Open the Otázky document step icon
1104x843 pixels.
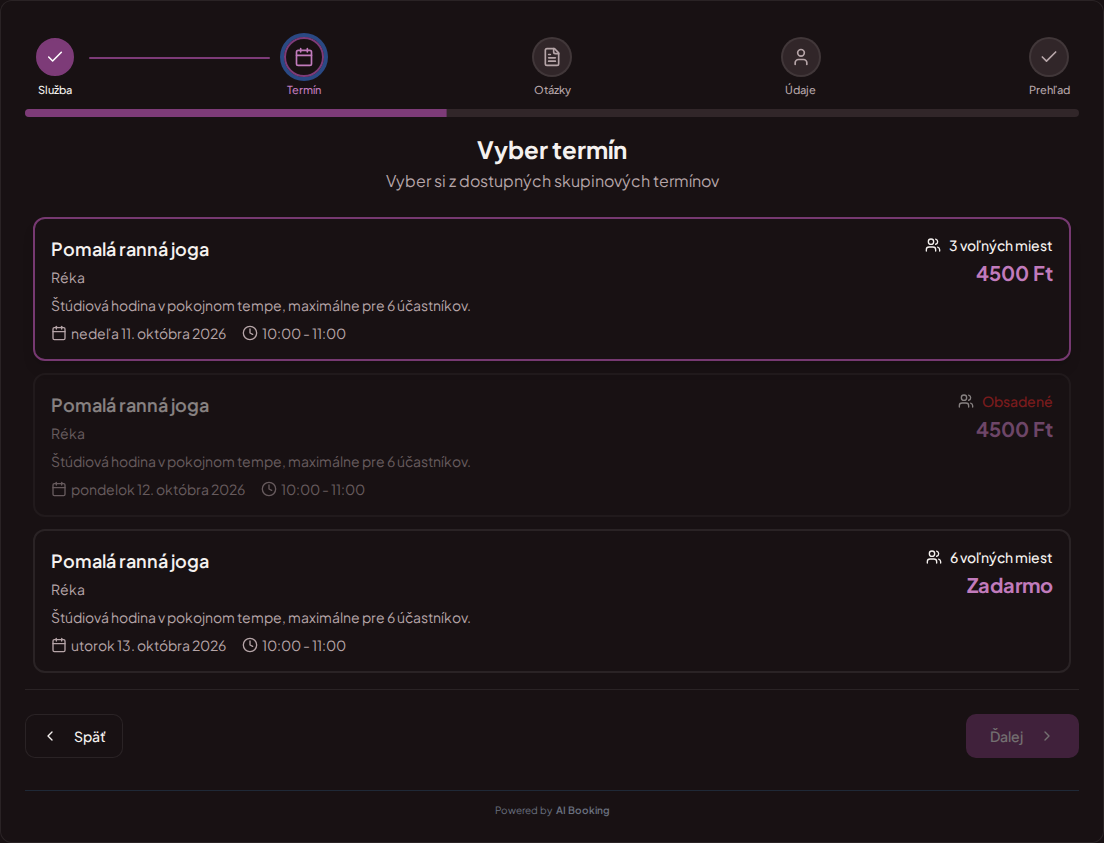[x=552, y=57]
